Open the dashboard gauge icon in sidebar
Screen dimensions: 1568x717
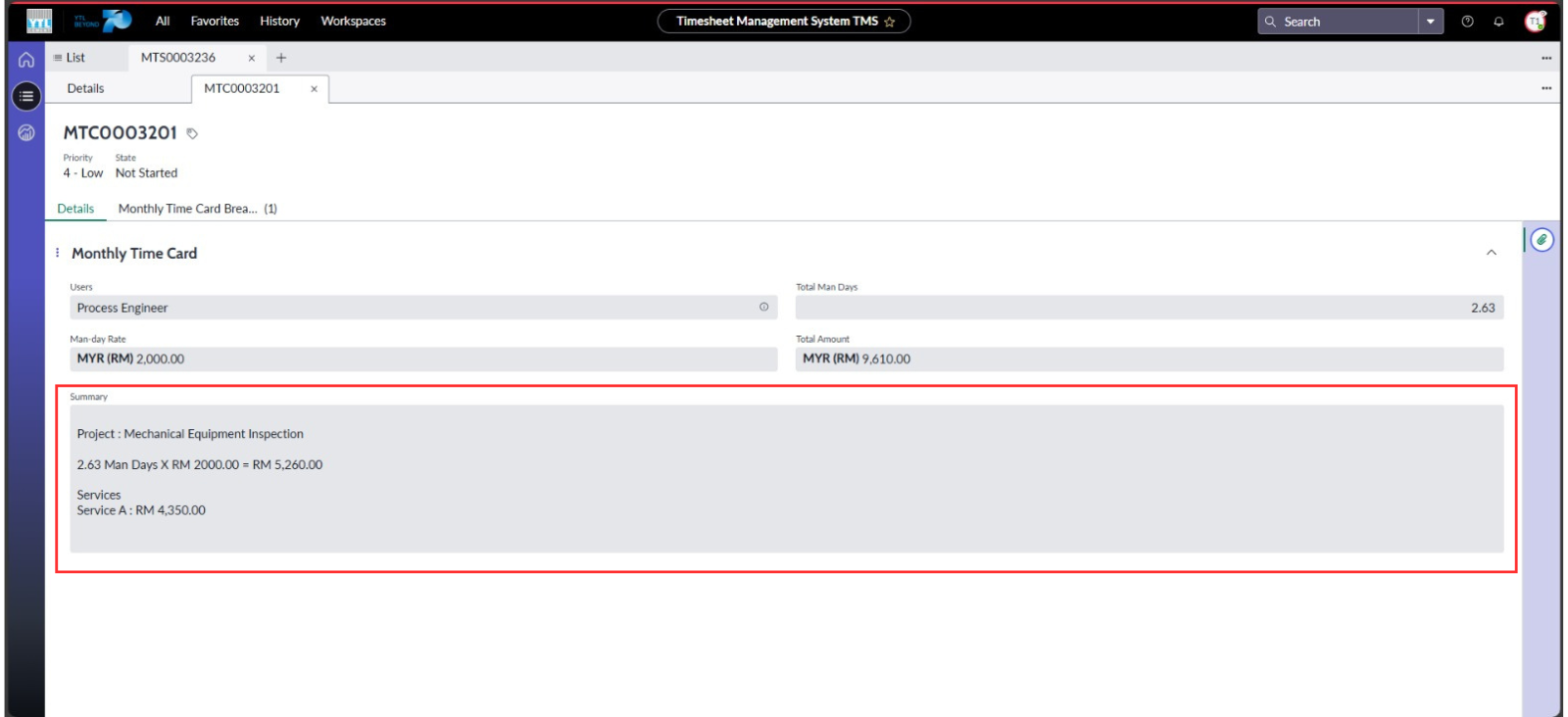26,132
